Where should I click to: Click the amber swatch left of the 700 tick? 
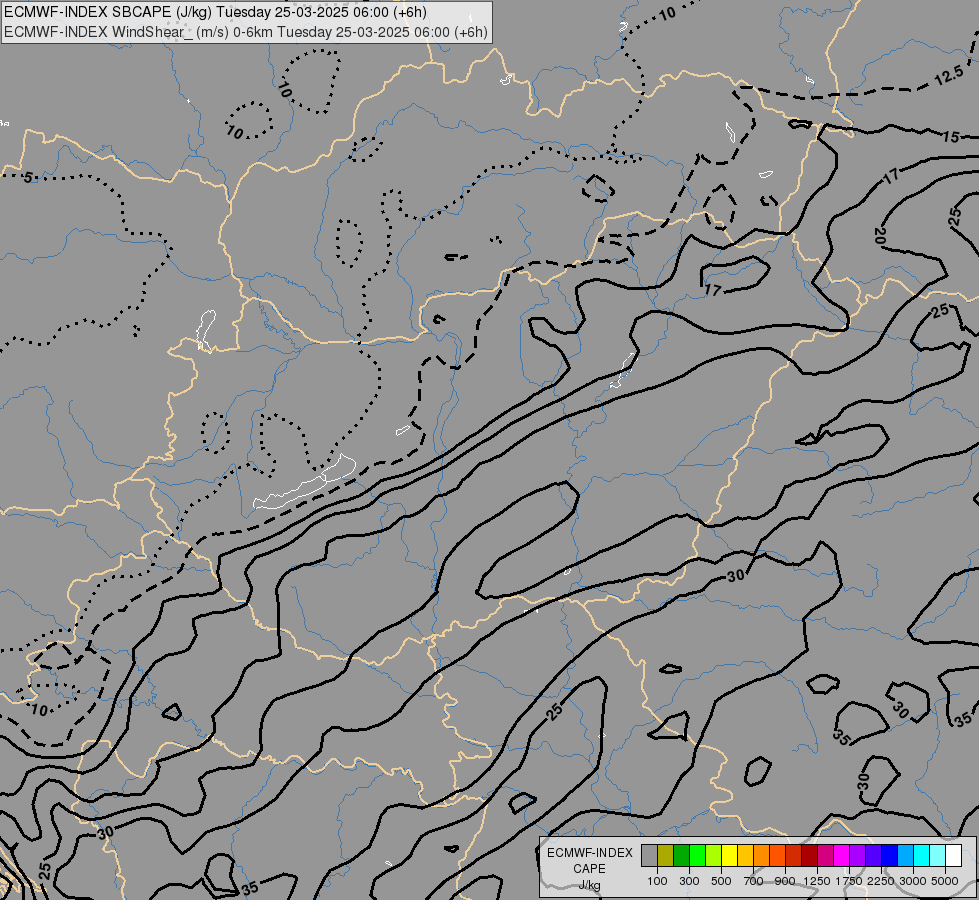point(745,856)
